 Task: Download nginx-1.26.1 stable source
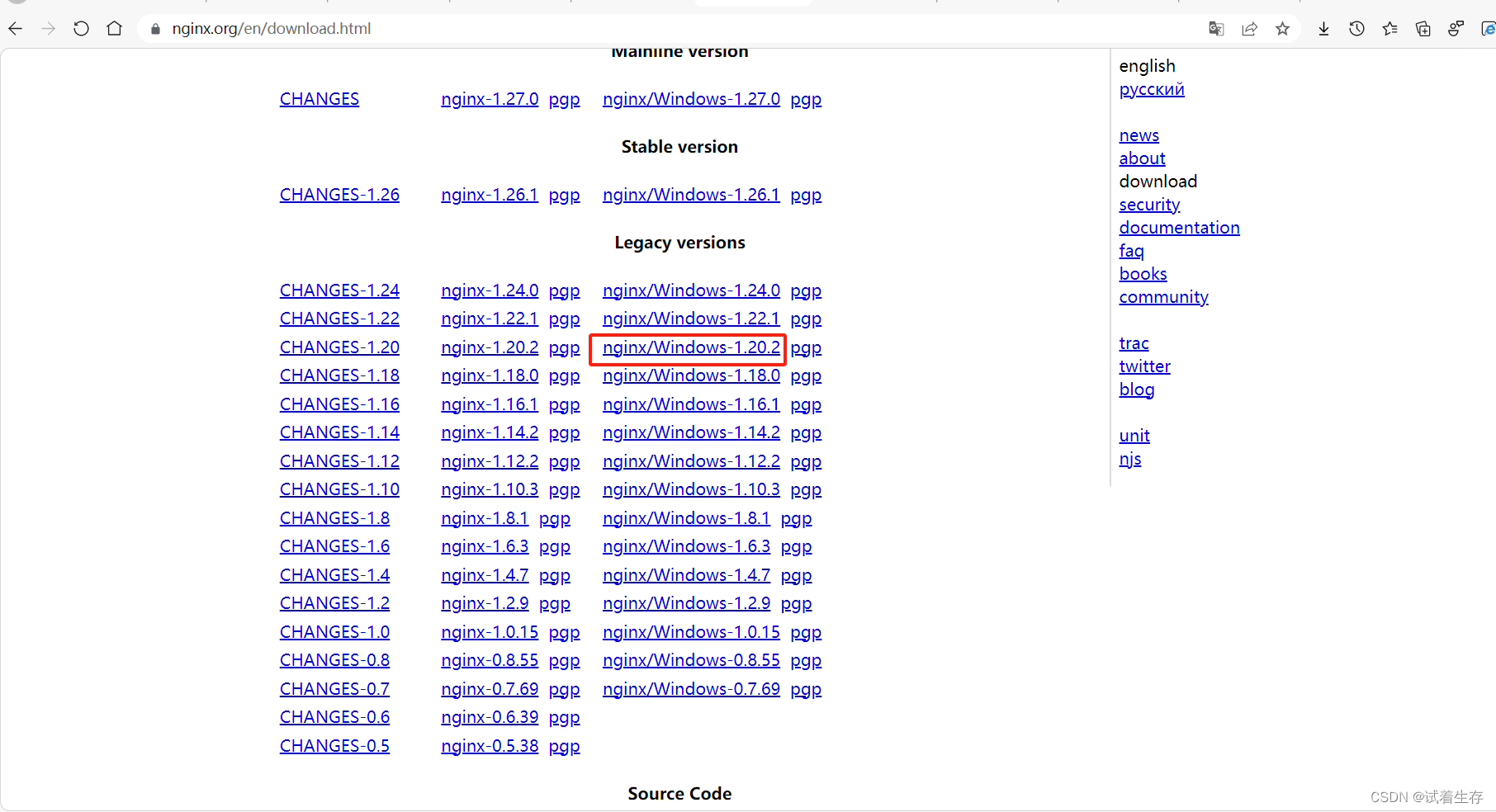click(x=490, y=195)
